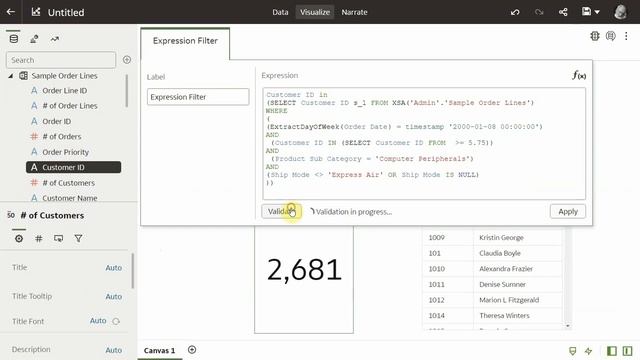Switch to the Narrate tab
The height and width of the screenshot is (360, 640).
(354, 12)
